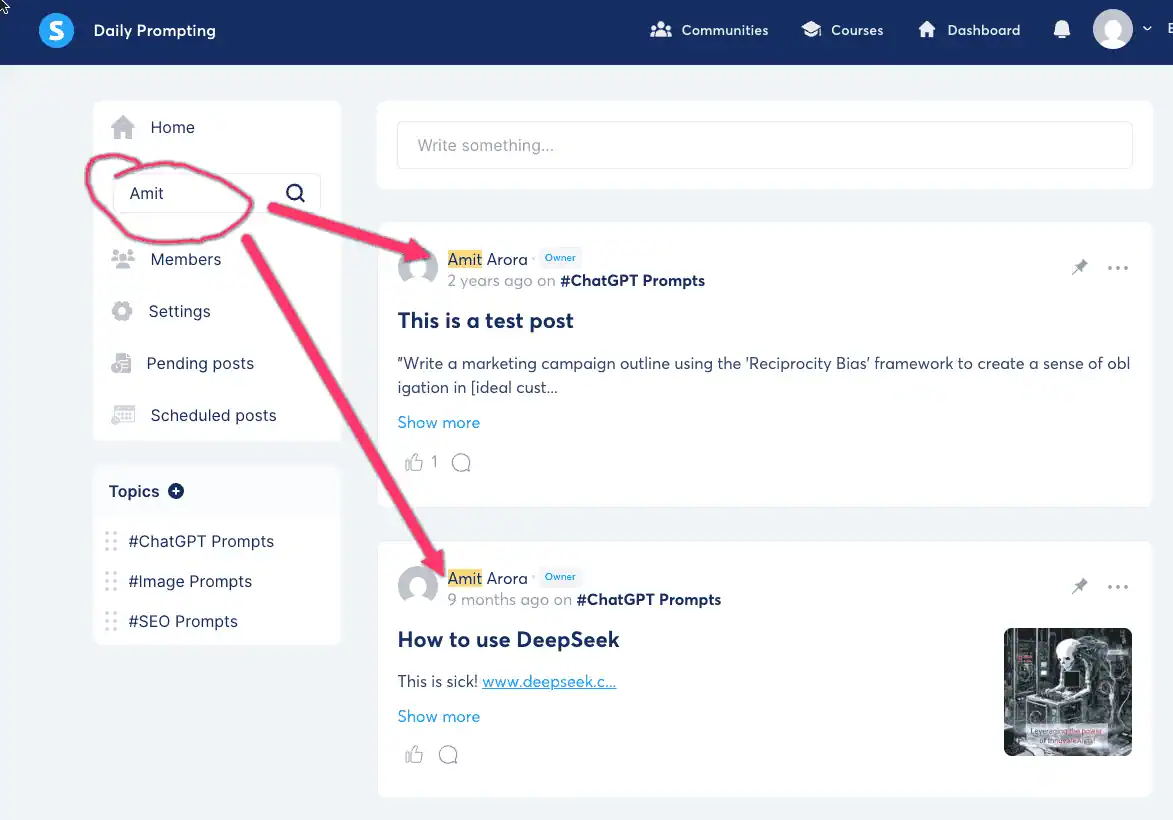Click the 'Write something...' field
The width and height of the screenshot is (1173, 820).
pos(765,145)
